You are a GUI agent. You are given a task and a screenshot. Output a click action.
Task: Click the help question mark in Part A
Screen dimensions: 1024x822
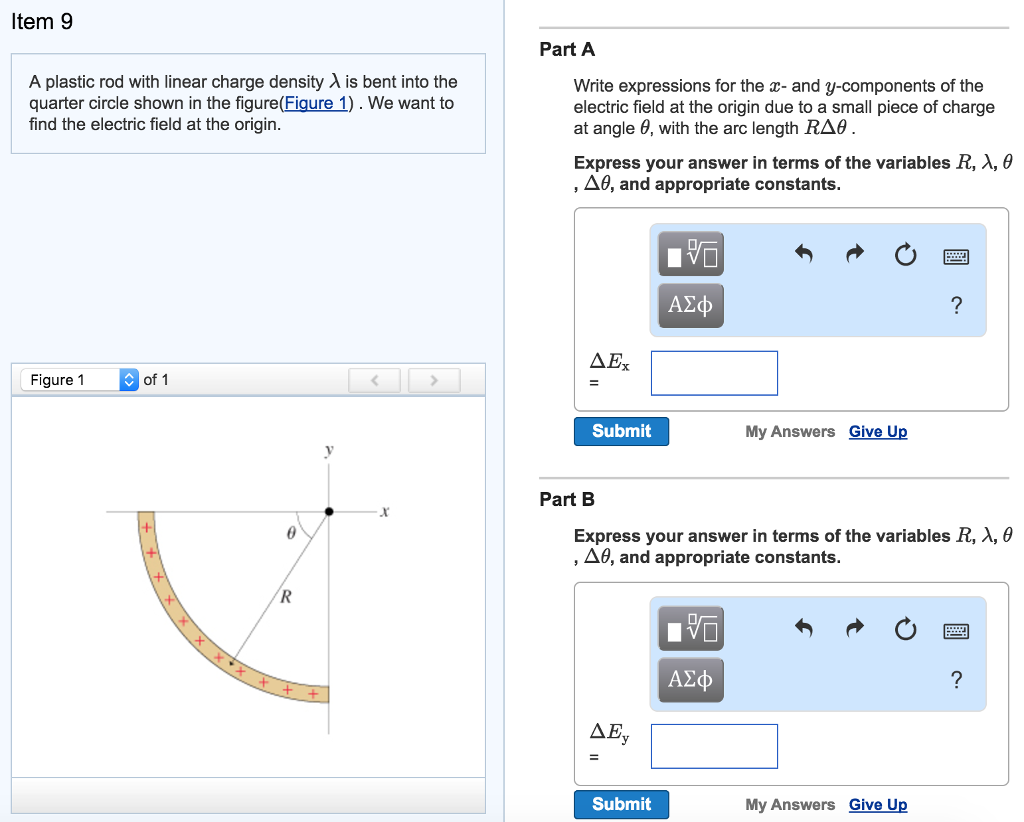[x=956, y=306]
